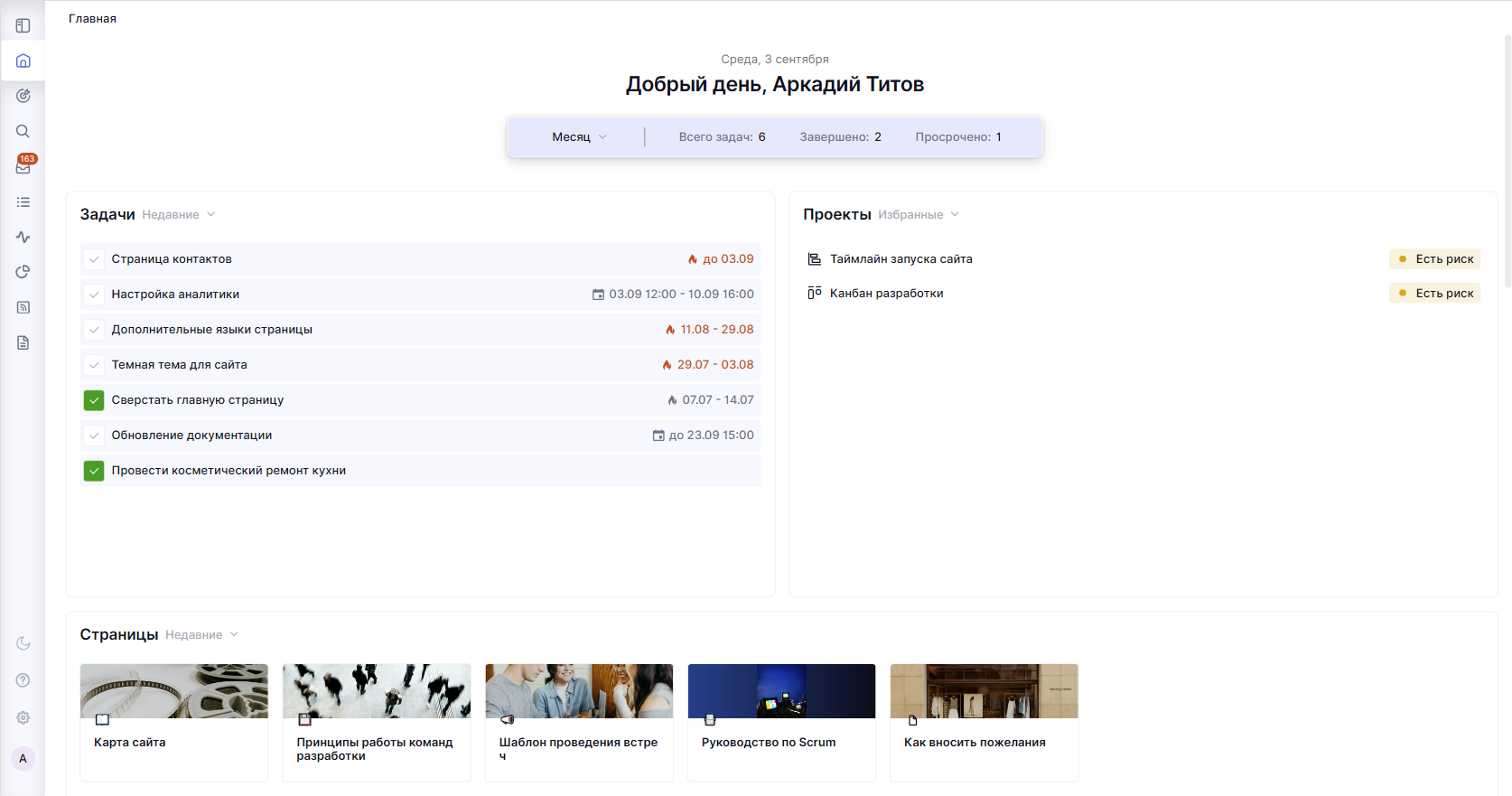Click user avatar 'A' in sidebar
1512x796 pixels.
(x=23, y=759)
